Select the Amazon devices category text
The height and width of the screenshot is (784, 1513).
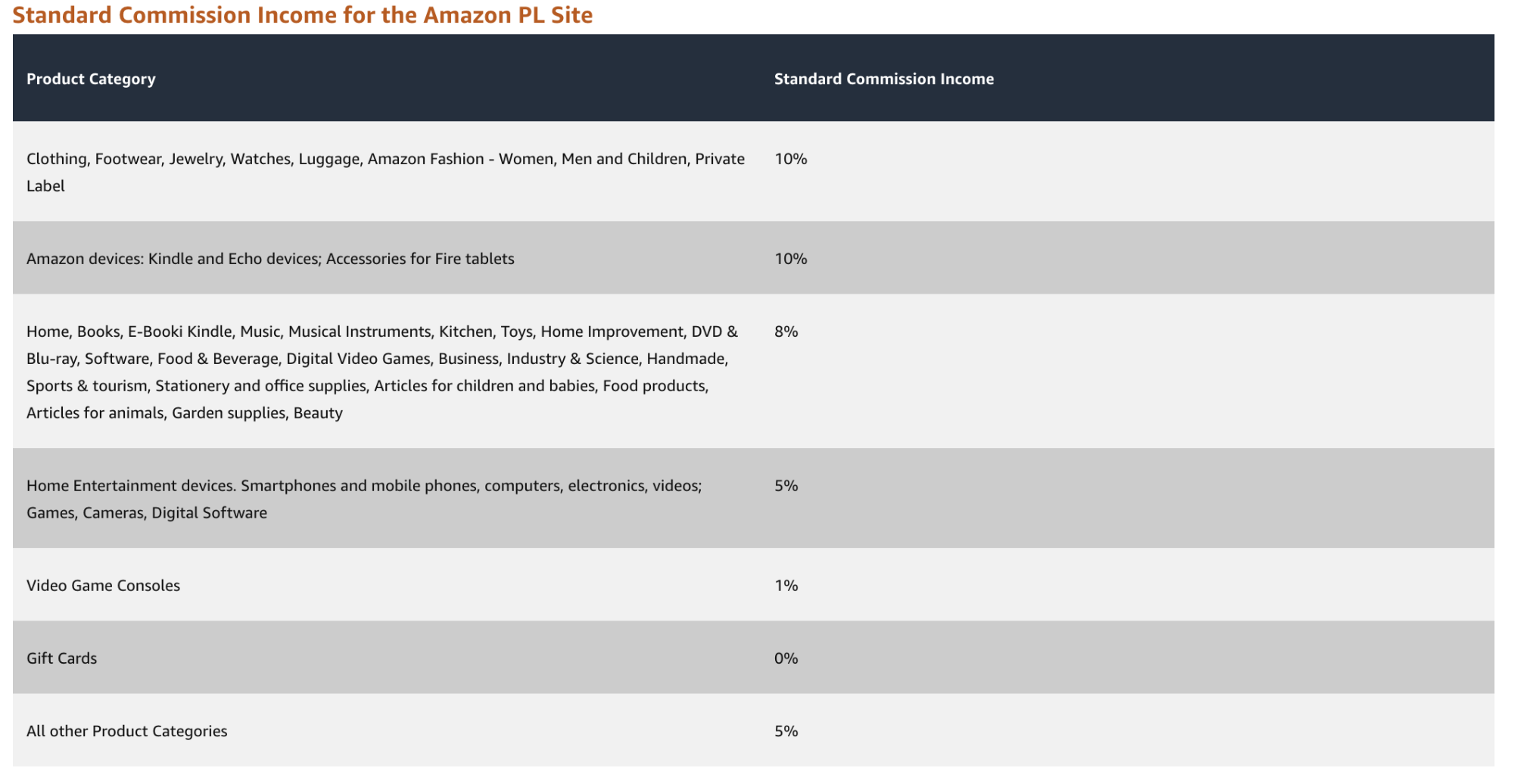tap(270, 259)
